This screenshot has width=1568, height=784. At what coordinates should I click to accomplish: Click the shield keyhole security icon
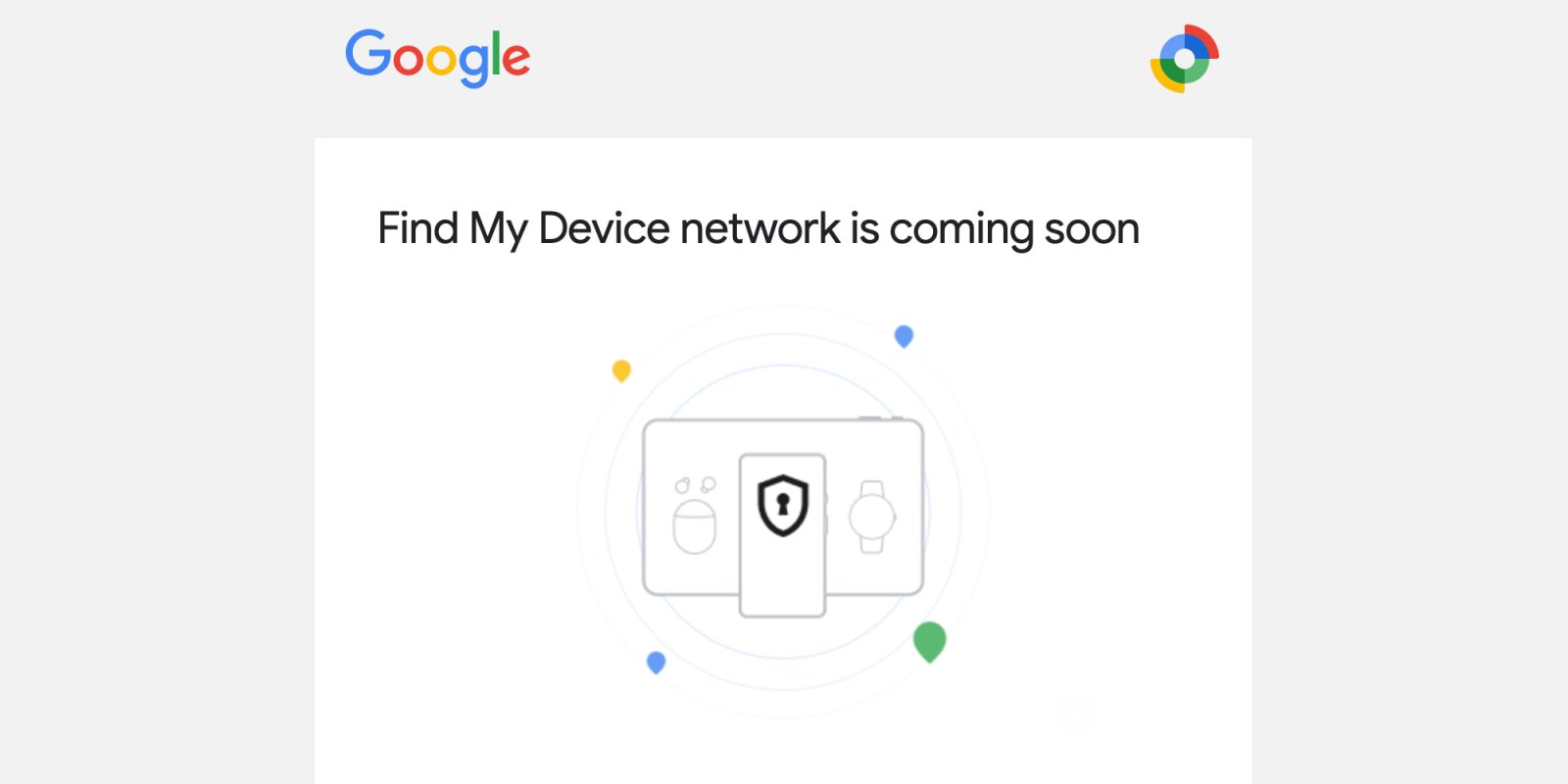[x=783, y=506]
